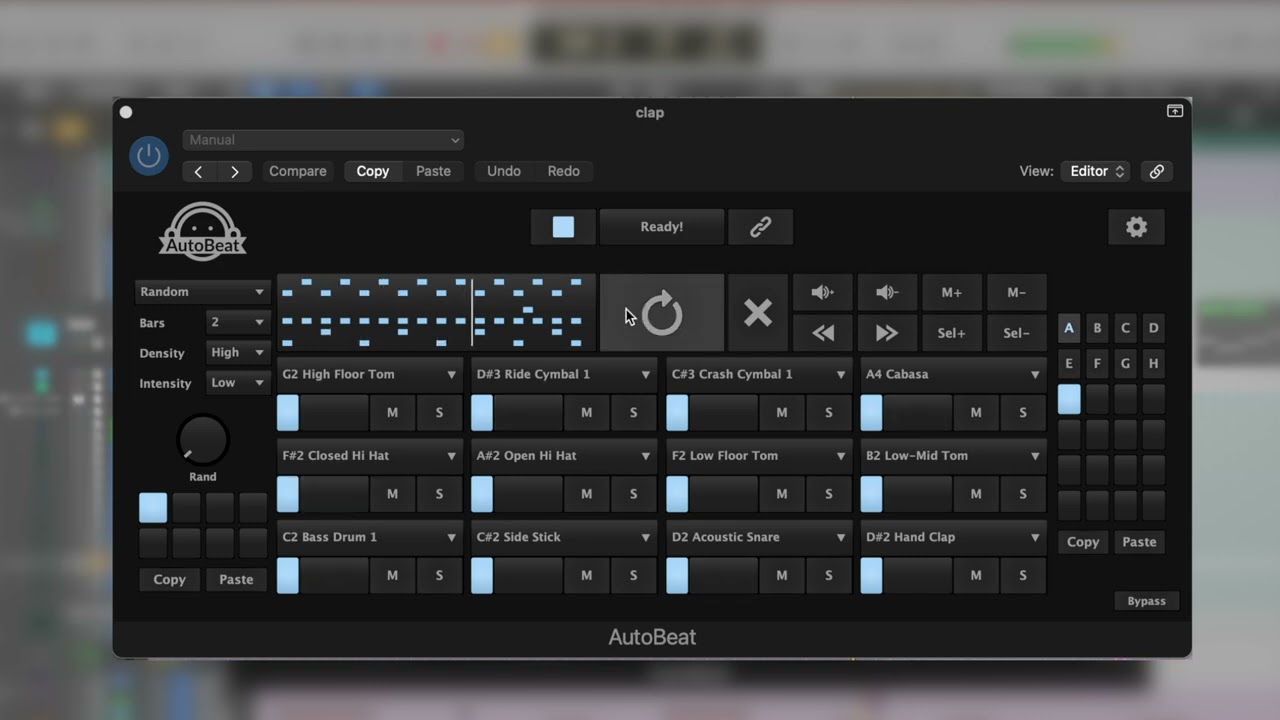Click the Sel+ button
Viewport: 1280px width, 720px height.
[952, 333]
